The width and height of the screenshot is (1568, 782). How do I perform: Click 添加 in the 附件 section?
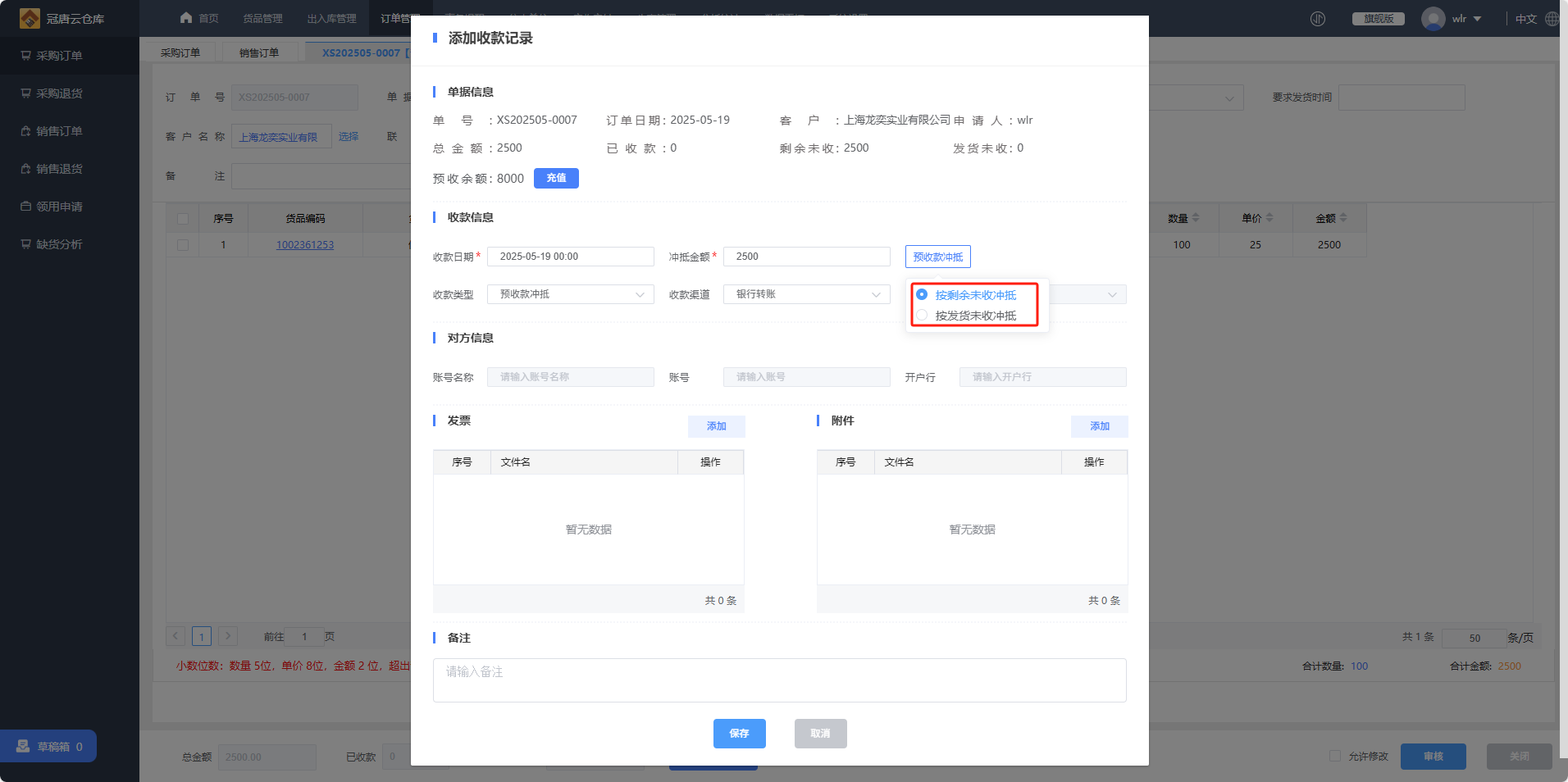[x=1100, y=426]
